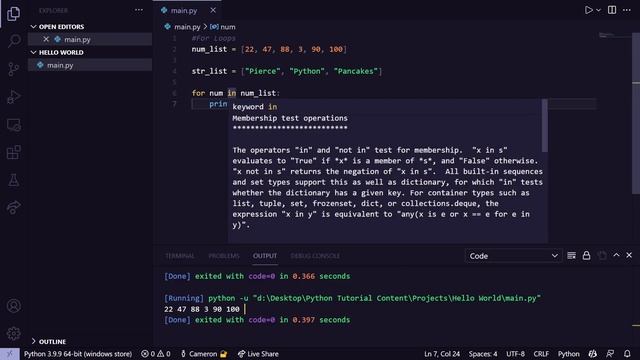Split the editor to the right

[x=612, y=10]
